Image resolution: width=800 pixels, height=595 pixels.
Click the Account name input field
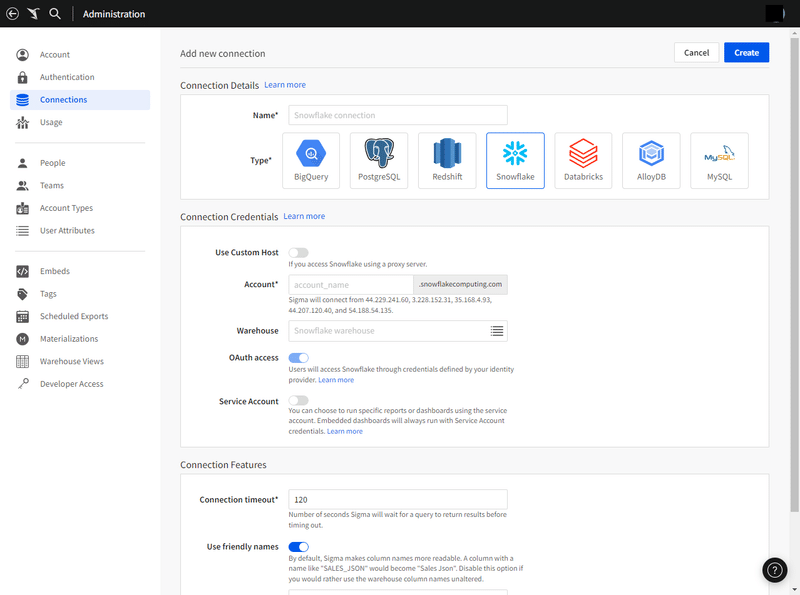pyautogui.click(x=351, y=285)
